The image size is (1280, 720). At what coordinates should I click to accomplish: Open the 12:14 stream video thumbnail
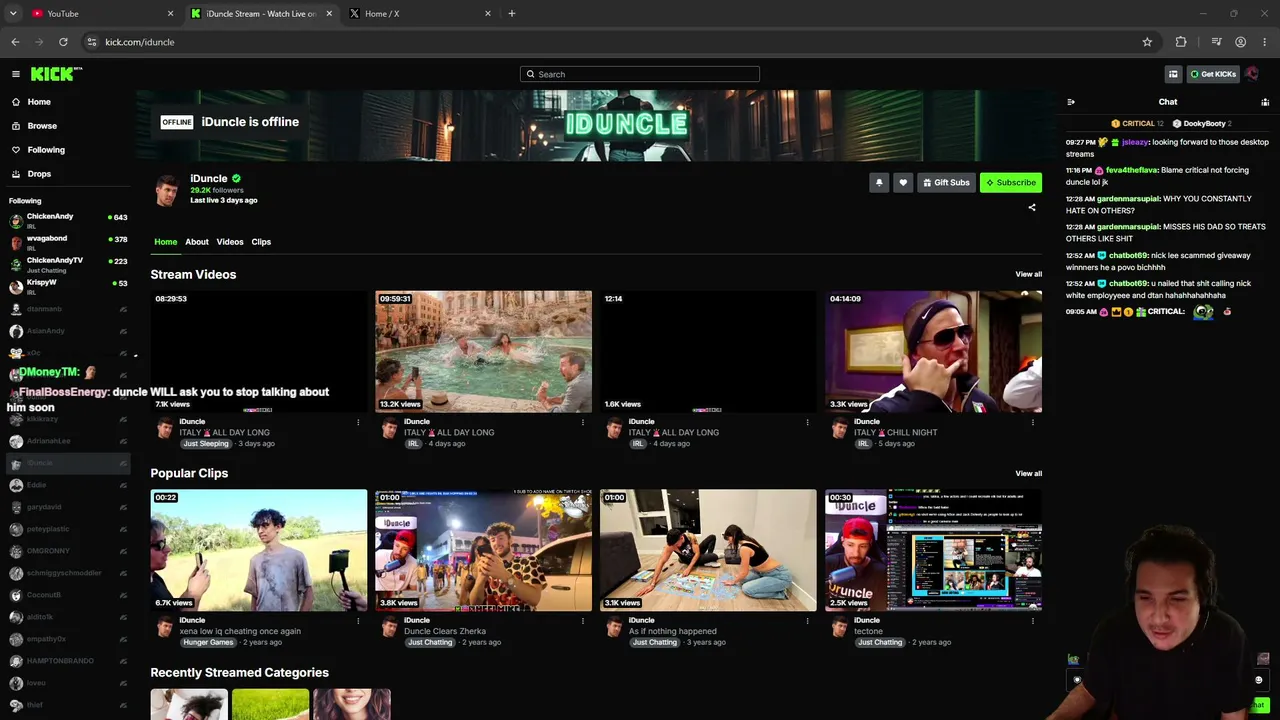pyautogui.click(x=708, y=352)
